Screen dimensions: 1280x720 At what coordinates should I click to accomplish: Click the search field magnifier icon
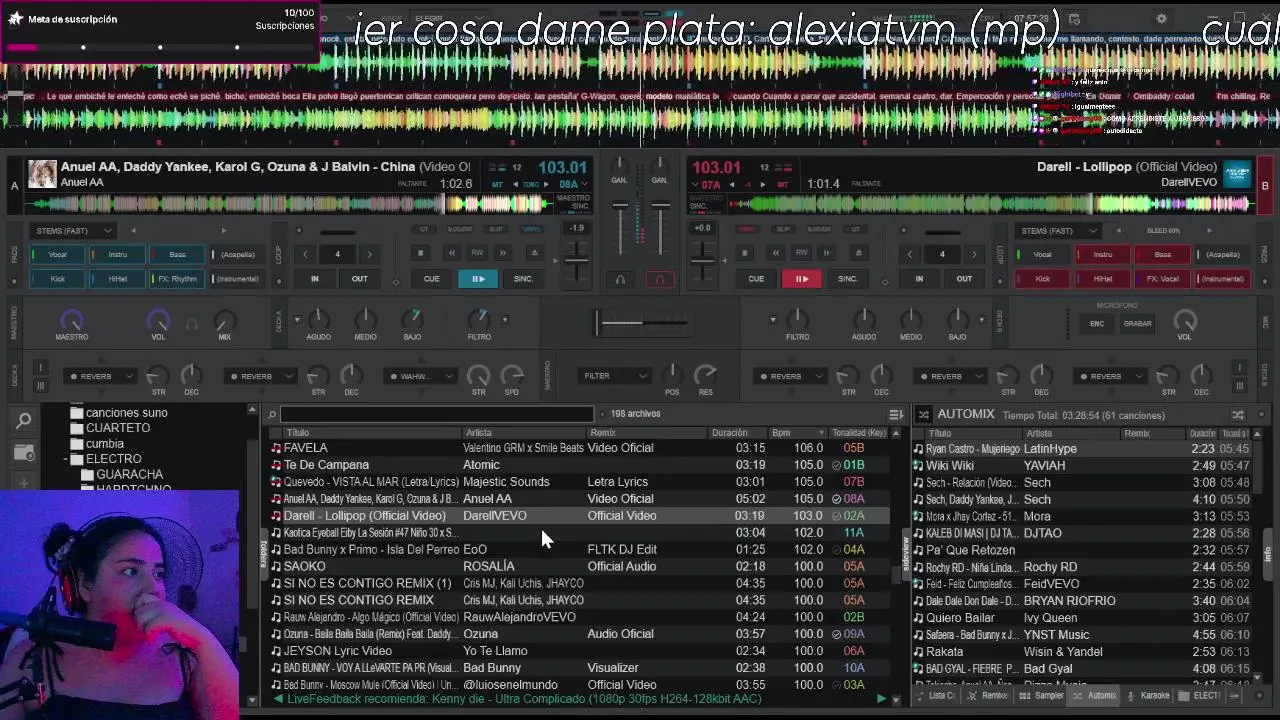[x=272, y=414]
